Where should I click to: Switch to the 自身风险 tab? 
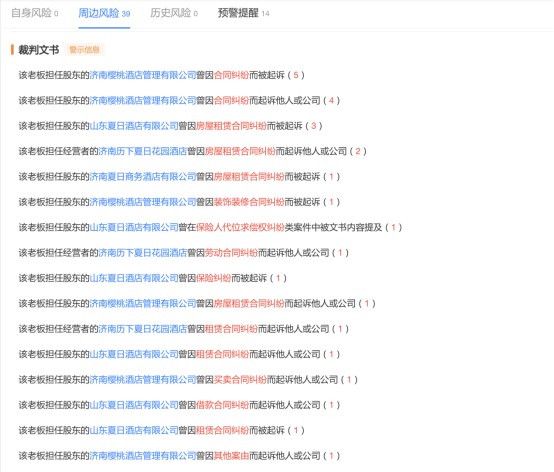coord(35,13)
